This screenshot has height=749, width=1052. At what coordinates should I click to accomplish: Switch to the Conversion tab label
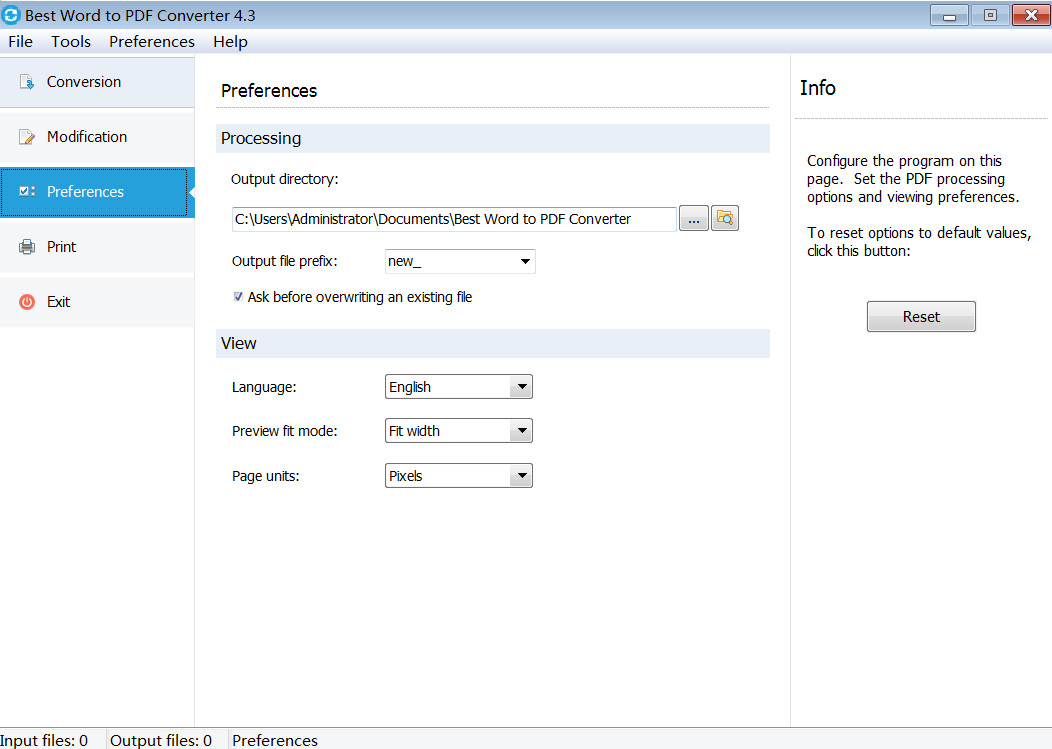[x=84, y=82]
